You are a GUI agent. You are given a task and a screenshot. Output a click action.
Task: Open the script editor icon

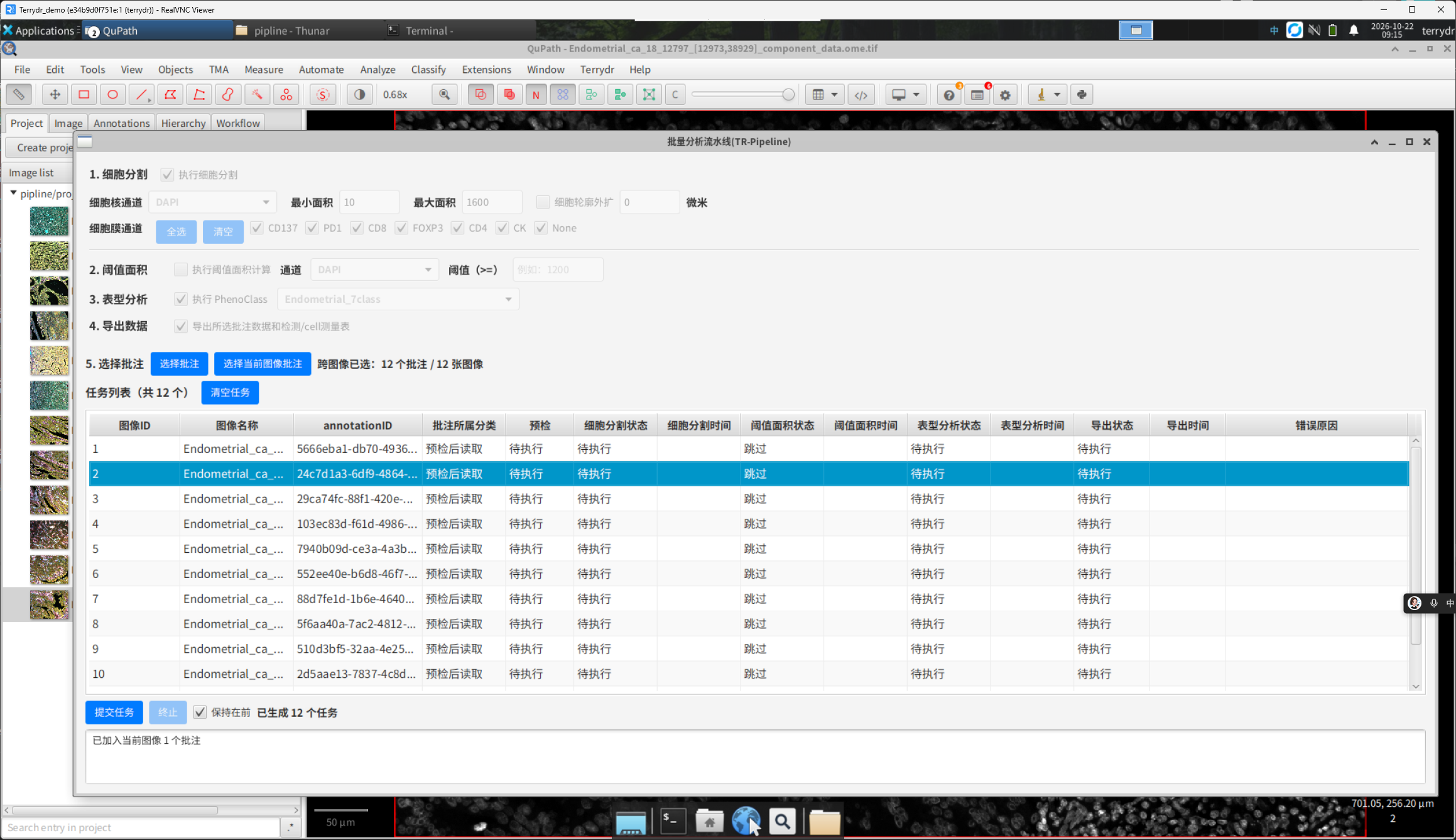click(x=861, y=94)
